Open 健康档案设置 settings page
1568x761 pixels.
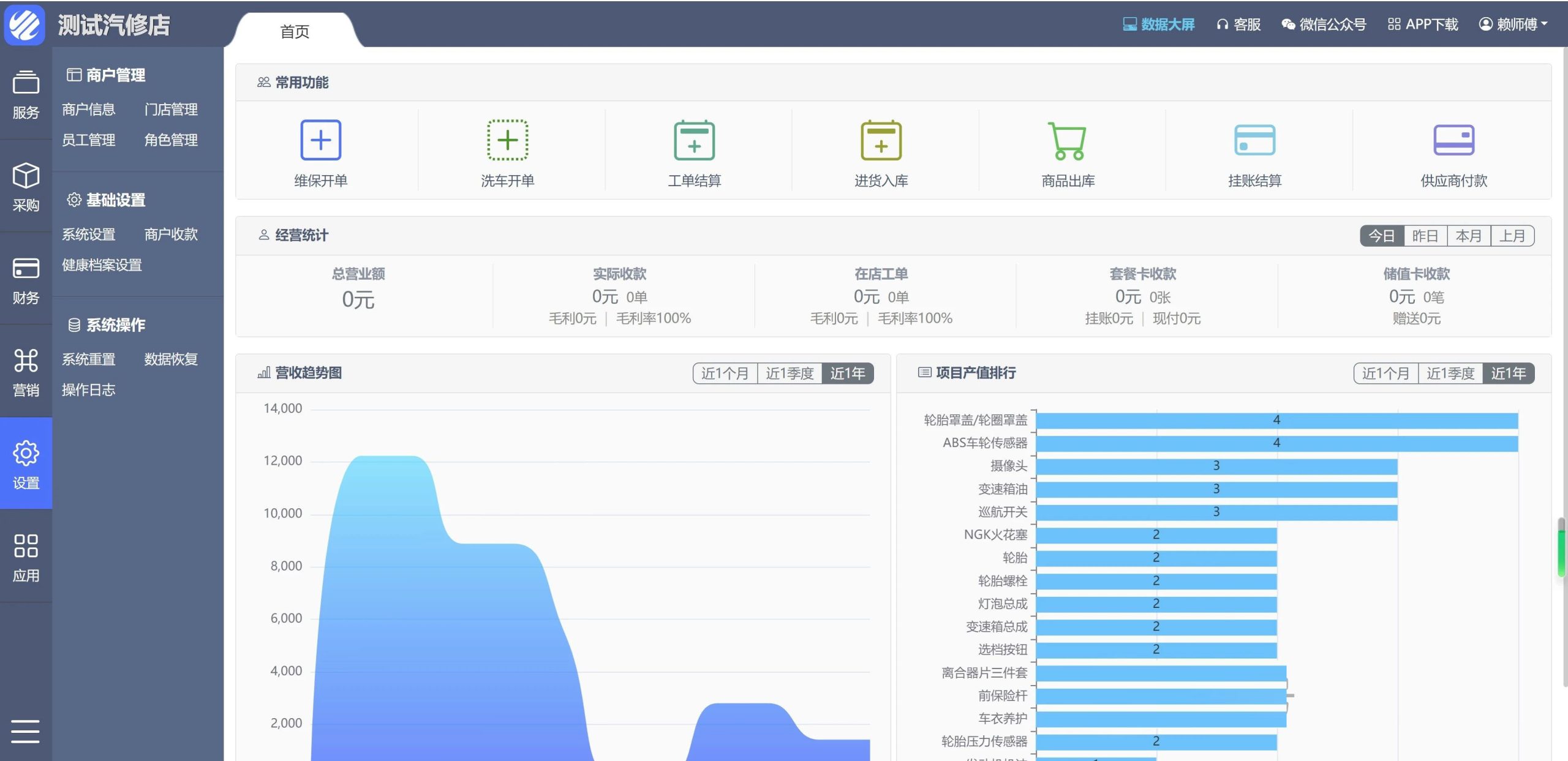pyautogui.click(x=102, y=266)
